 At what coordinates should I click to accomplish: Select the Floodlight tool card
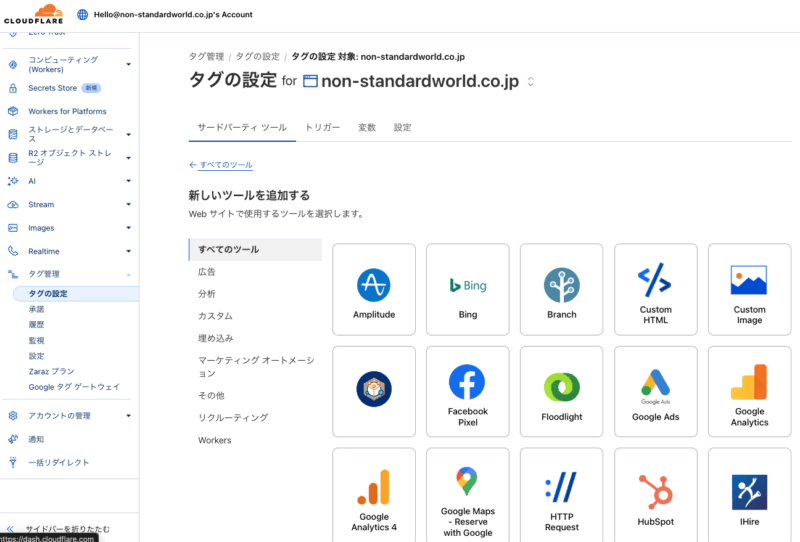[x=562, y=391]
